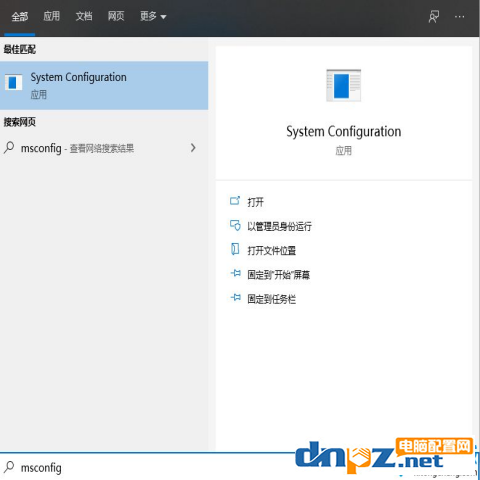Click the large System Configuration preview icon
This screenshot has height=480, width=480.
pyautogui.click(x=343, y=85)
